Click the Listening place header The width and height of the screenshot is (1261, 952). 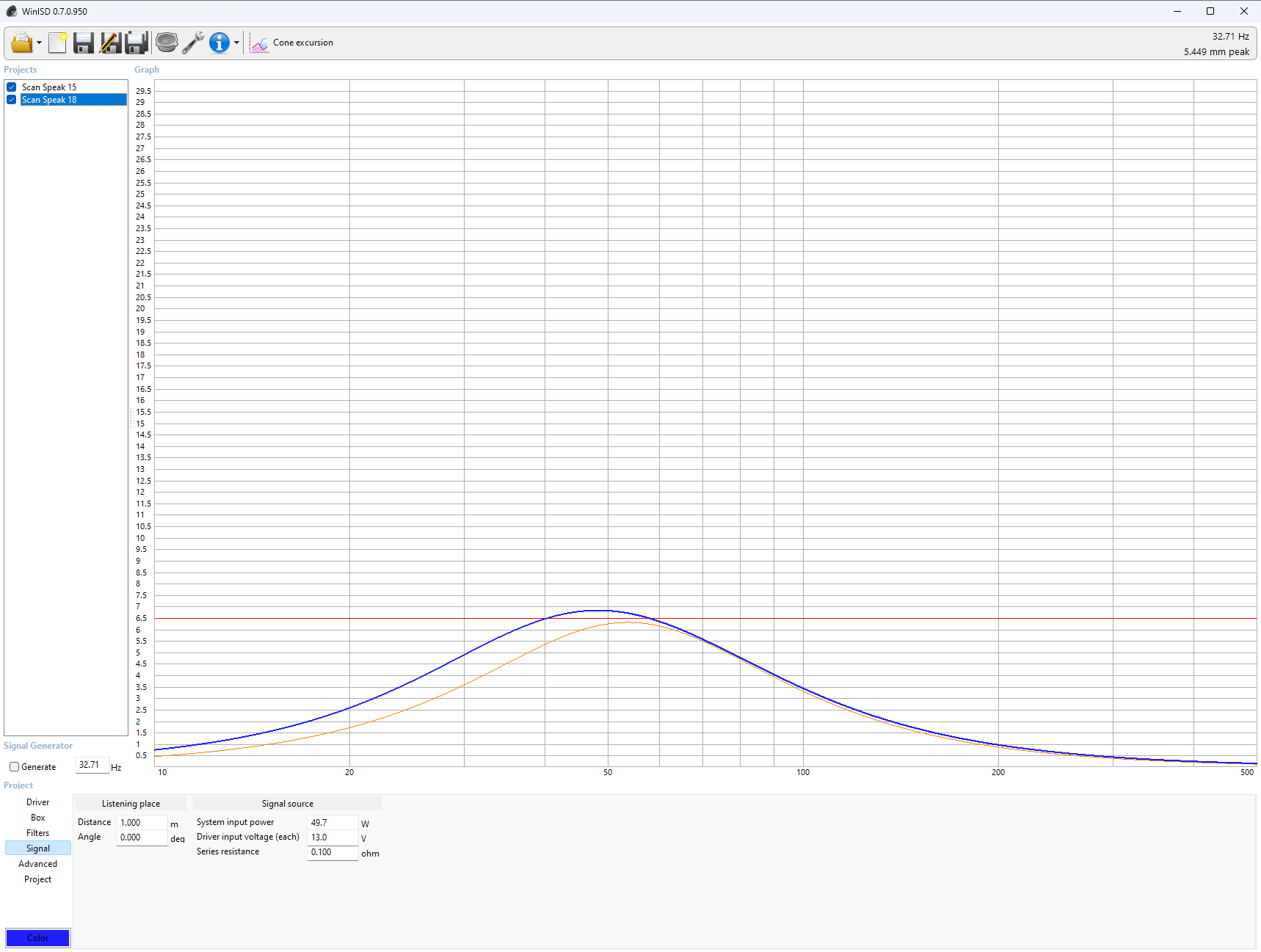(131, 804)
